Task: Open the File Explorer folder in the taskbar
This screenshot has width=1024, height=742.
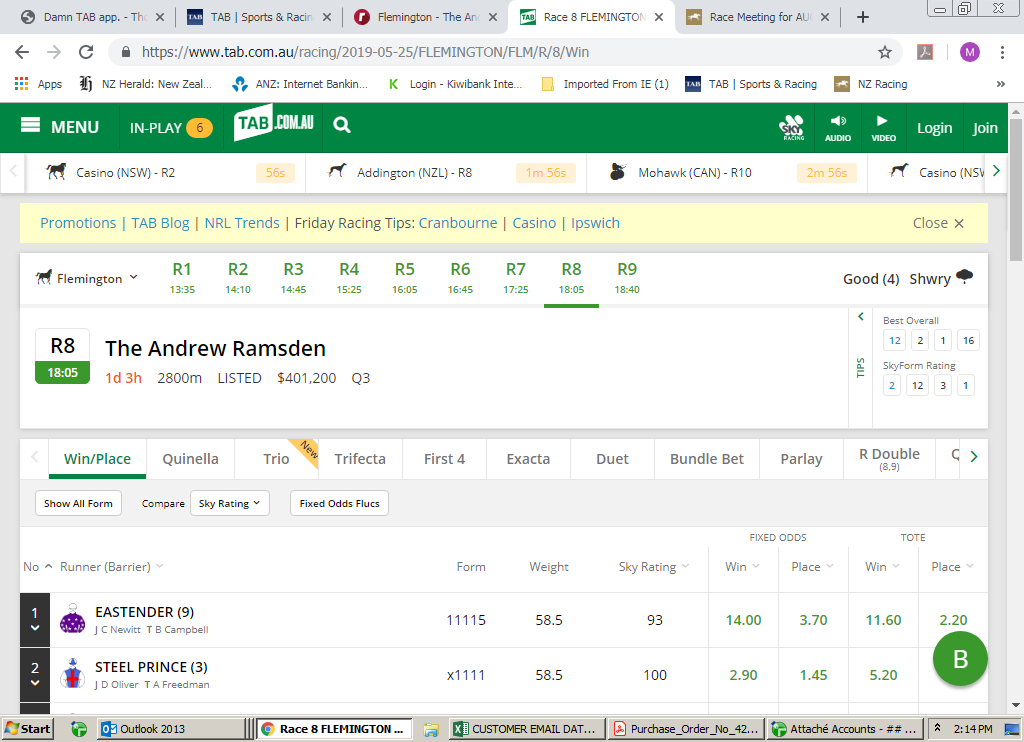Action: (x=430, y=729)
